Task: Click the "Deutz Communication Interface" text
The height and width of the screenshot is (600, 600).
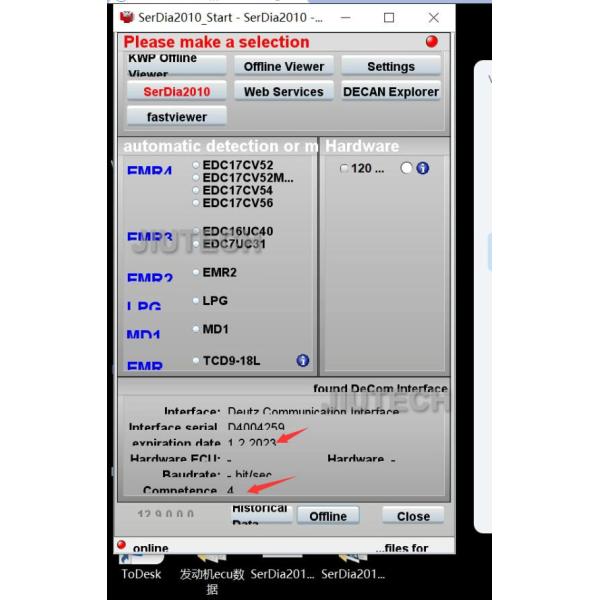Action: coord(313,411)
